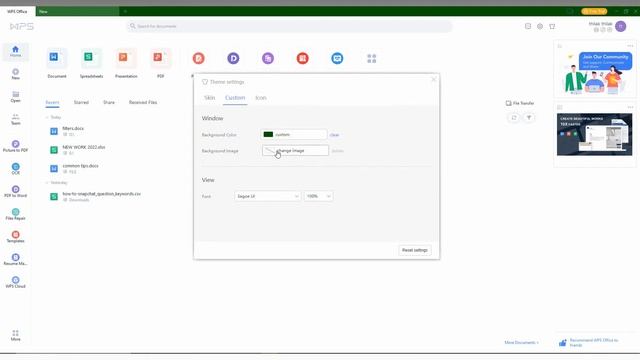Click the yellow premium button in the title bar
The image size is (640, 360).
click(594, 11)
